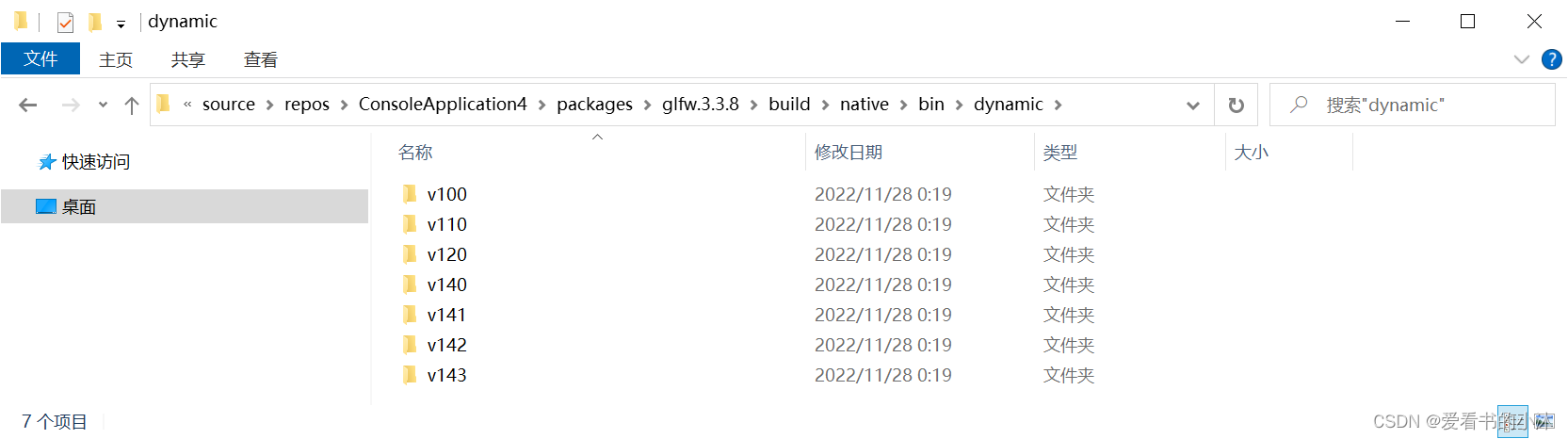
Task: Click the v143 folder icon
Action: tap(410, 375)
